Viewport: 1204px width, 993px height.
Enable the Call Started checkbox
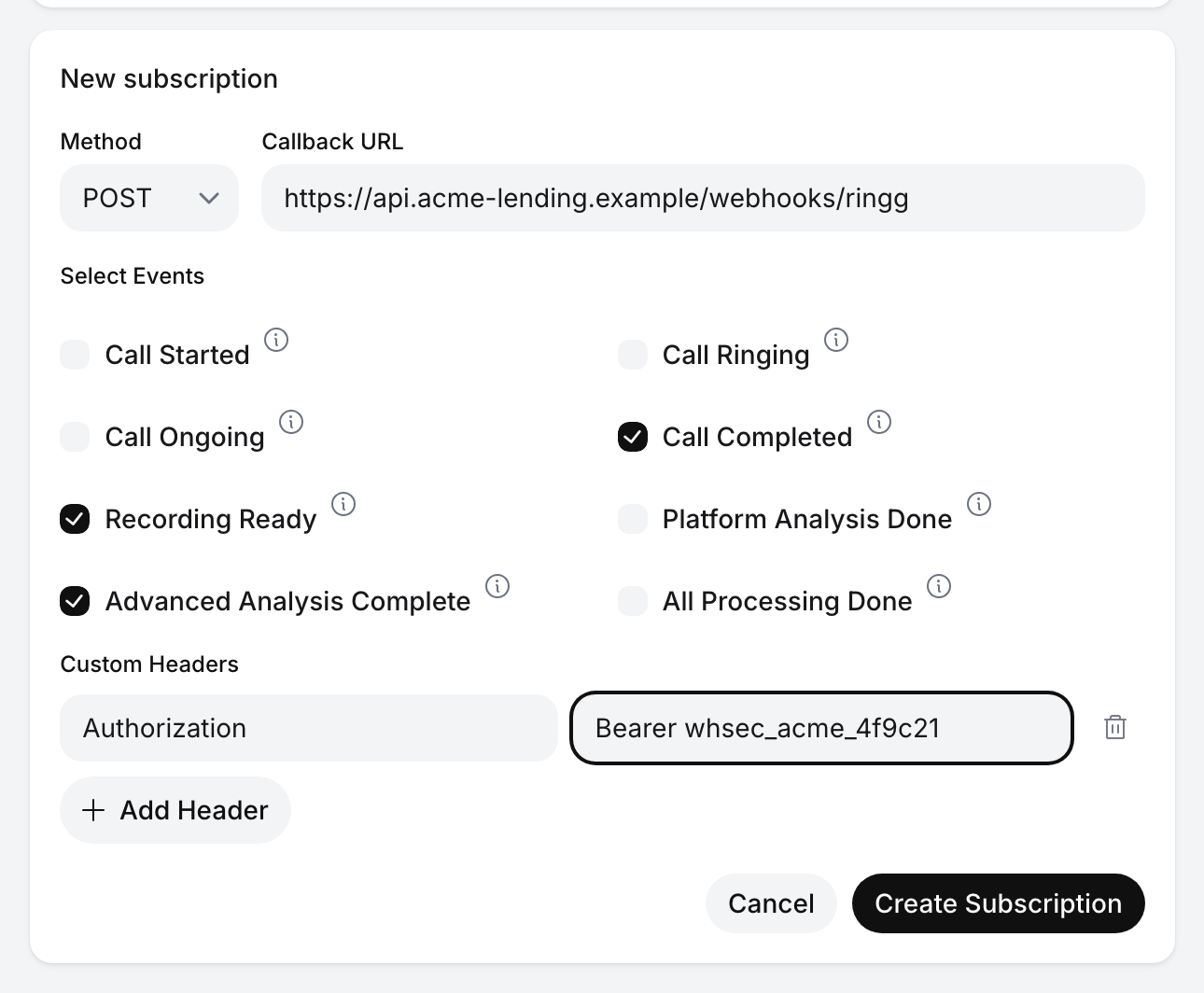(x=75, y=355)
